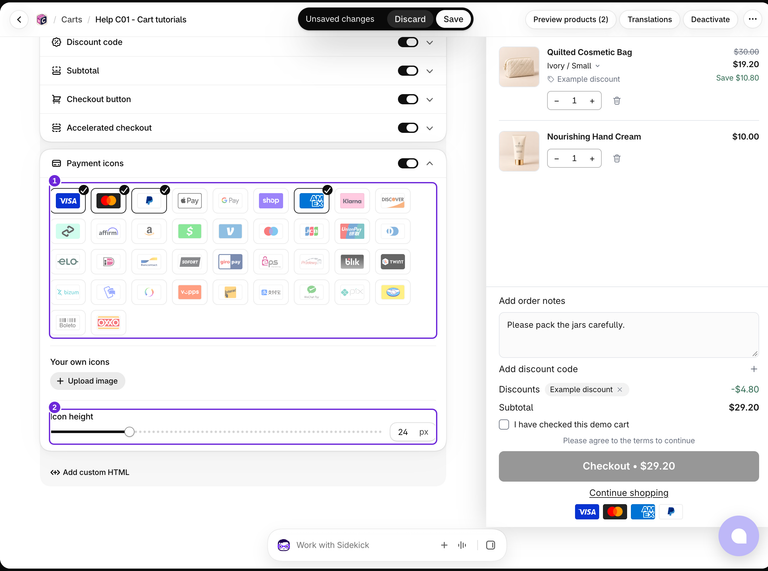Expand the Checkout button section chevron
The image size is (768, 571).
(x=430, y=99)
